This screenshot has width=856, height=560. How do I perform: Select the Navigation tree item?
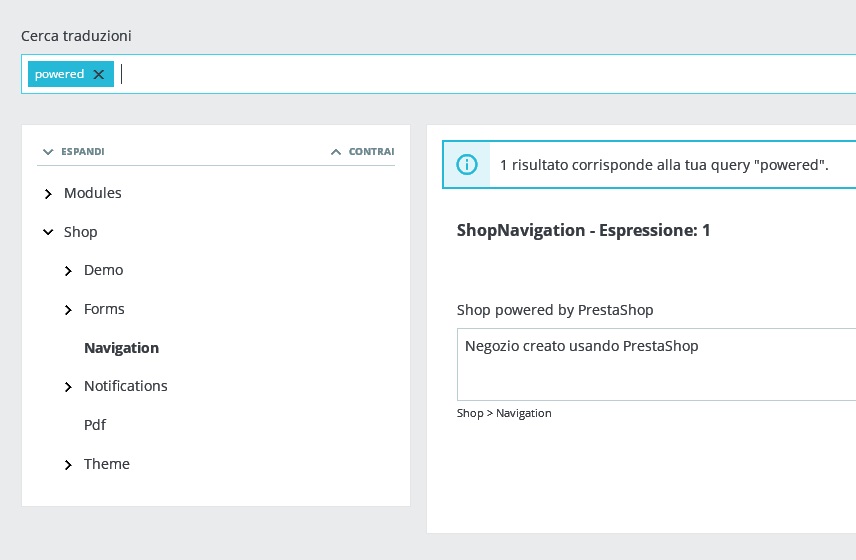pyautogui.click(x=121, y=348)
